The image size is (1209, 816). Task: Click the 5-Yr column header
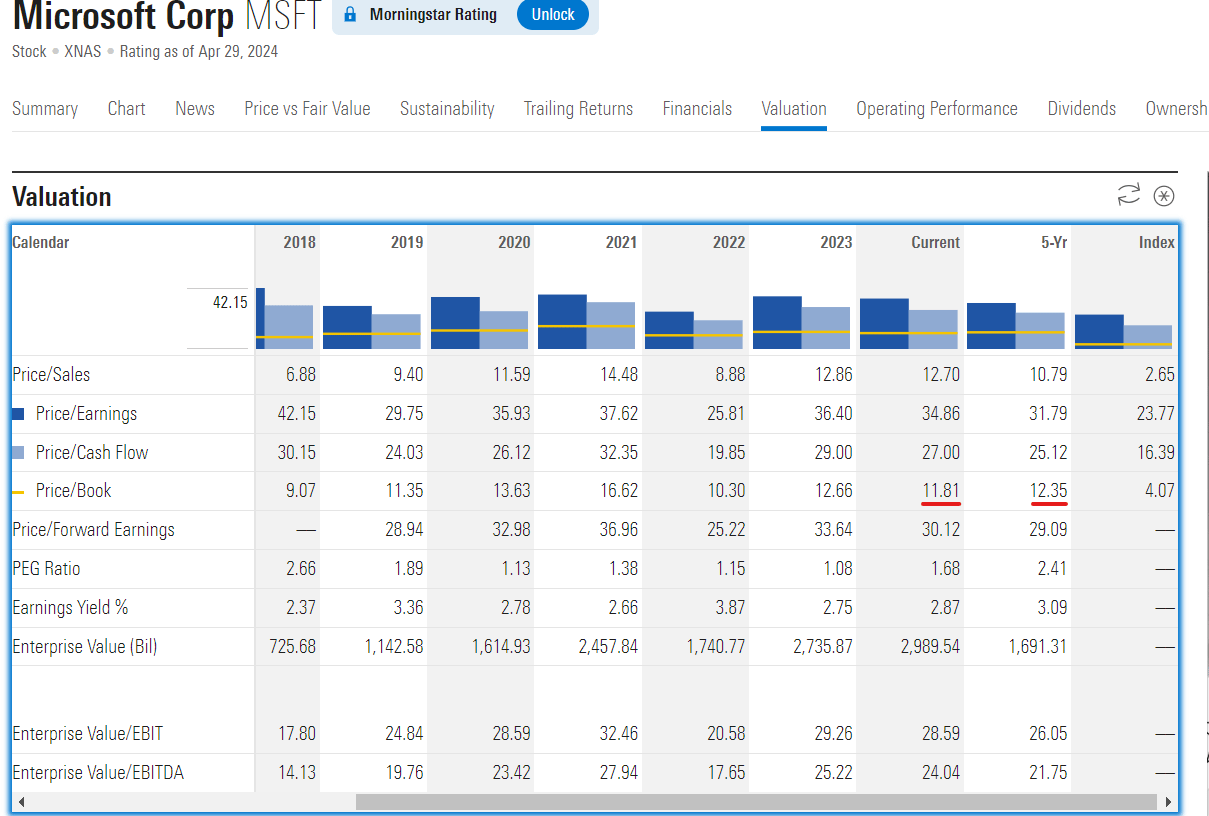point(1055,242)
